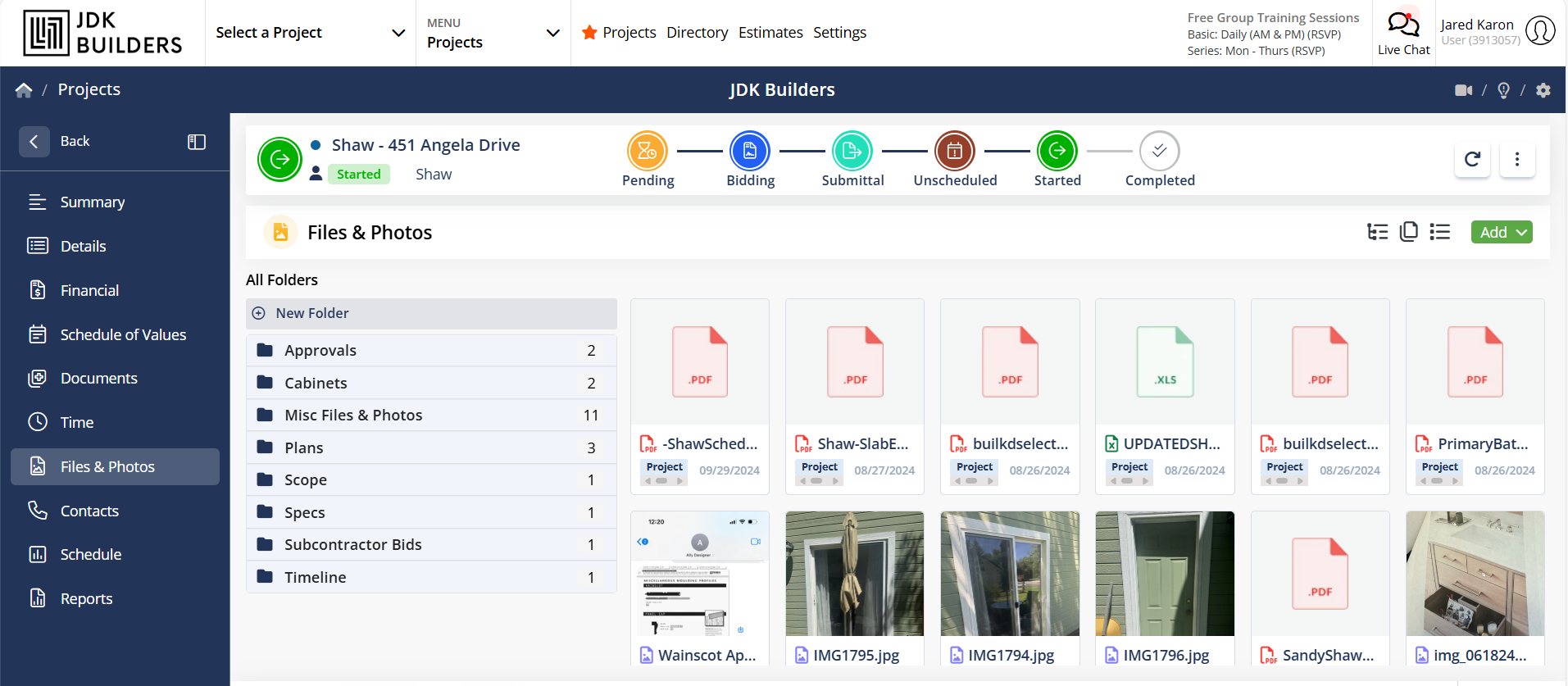
Task: Open the Cabinets folder
Action: click(x=431, y=383)
